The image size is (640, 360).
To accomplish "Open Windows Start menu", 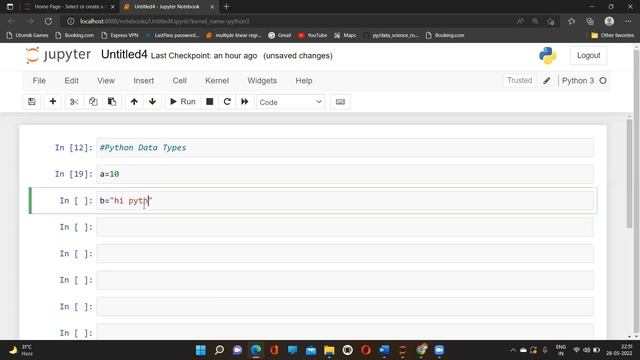I will pyautogui.click(x=201, y=350).
